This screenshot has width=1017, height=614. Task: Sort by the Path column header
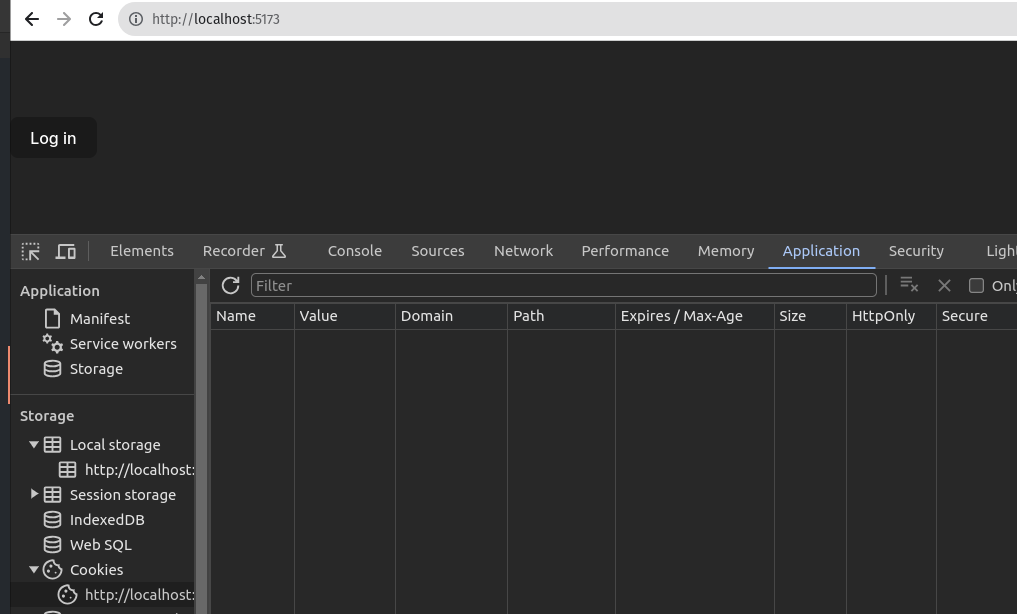(562, 316)
